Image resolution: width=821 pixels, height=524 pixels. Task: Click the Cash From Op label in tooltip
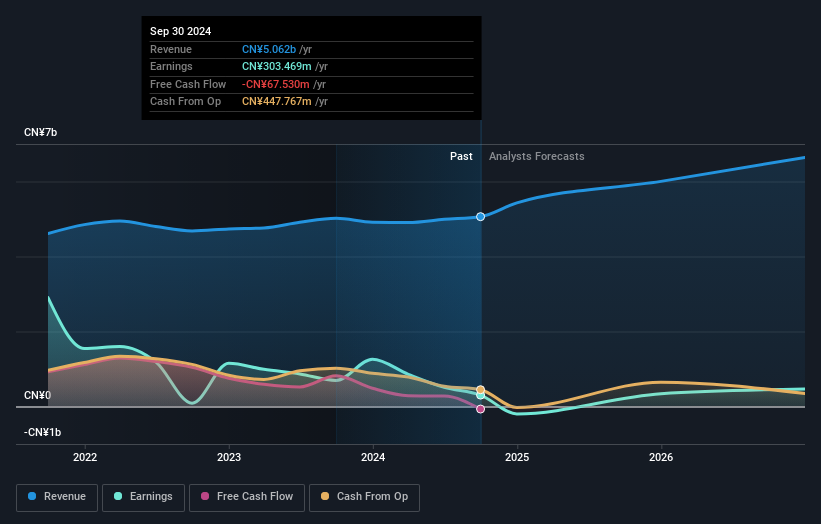185,102
